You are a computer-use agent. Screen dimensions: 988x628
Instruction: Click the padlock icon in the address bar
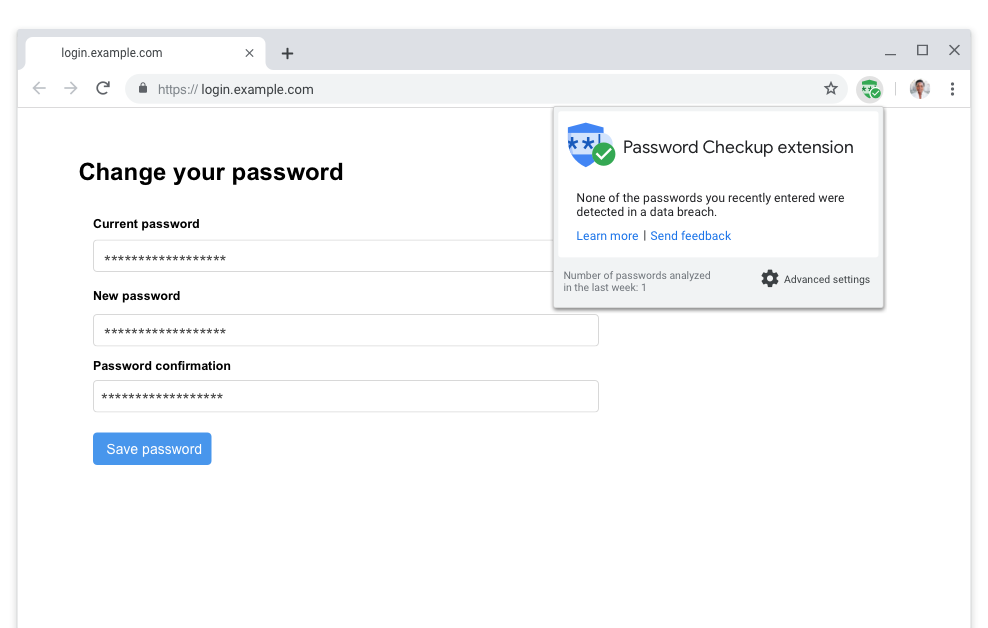pos(142,88)
